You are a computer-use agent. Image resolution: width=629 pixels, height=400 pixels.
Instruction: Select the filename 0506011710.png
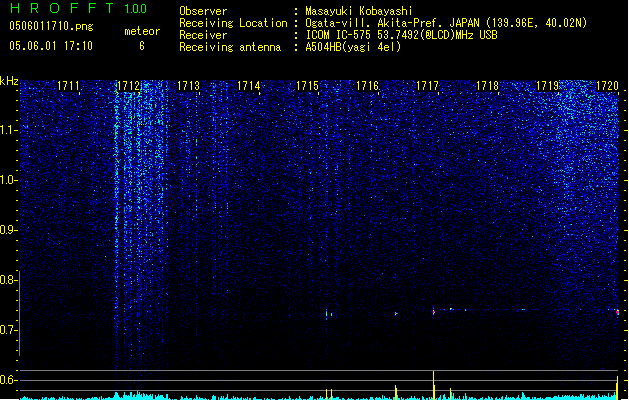(x=51, y=26)
